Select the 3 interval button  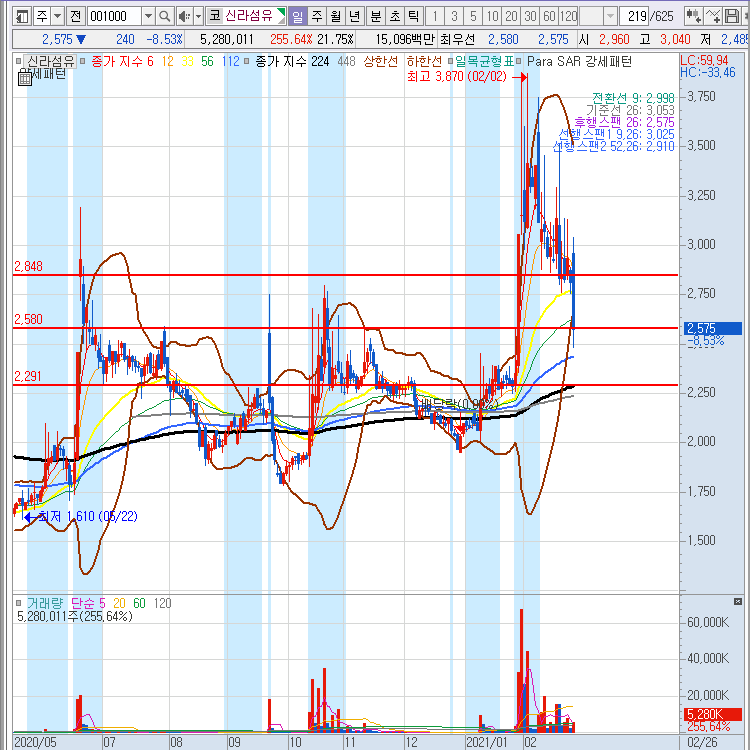pyautogui.click(x=454, y=17)
